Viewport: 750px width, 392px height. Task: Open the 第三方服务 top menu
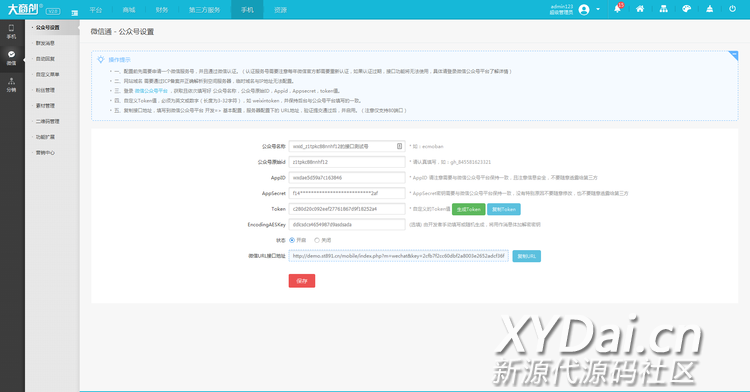coord(204,10)
